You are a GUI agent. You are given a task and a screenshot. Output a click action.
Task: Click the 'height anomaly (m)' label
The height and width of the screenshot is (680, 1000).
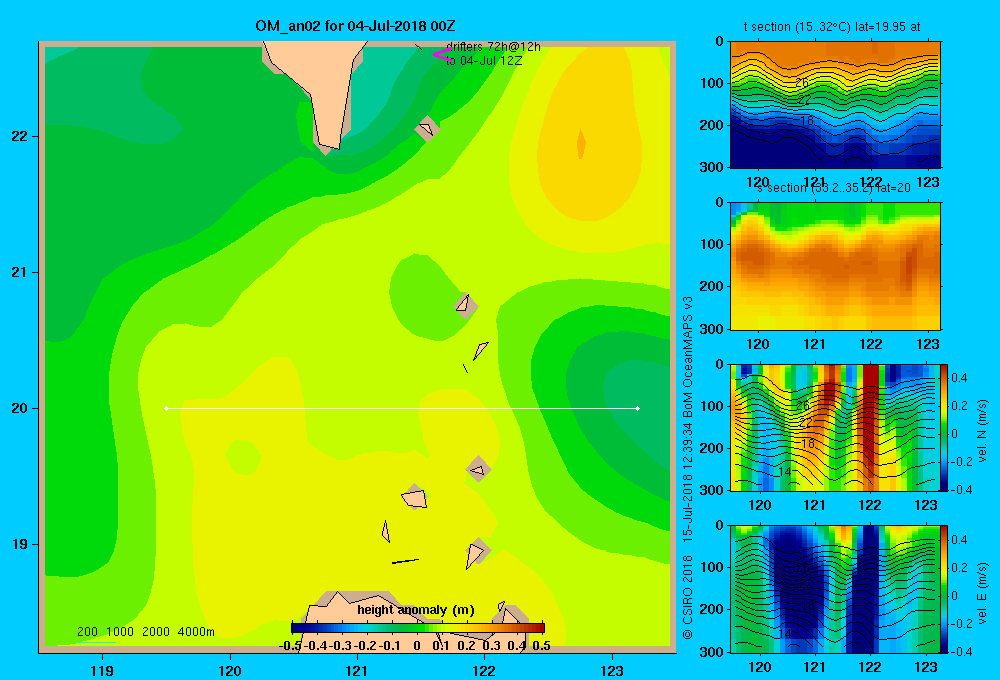[416, 610]
